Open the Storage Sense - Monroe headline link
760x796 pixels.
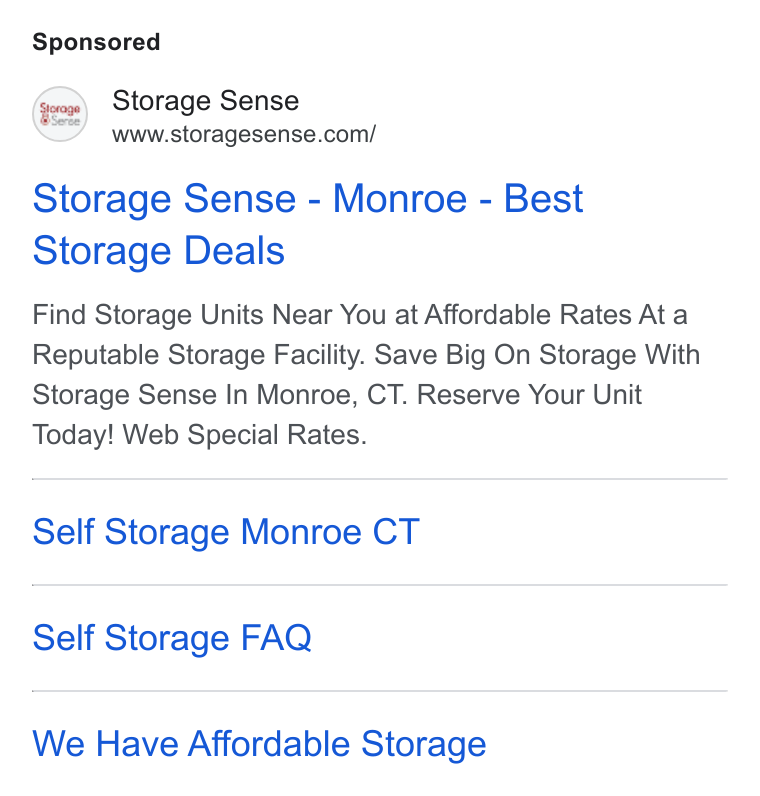pyautogui.click(x=308, y=224)
